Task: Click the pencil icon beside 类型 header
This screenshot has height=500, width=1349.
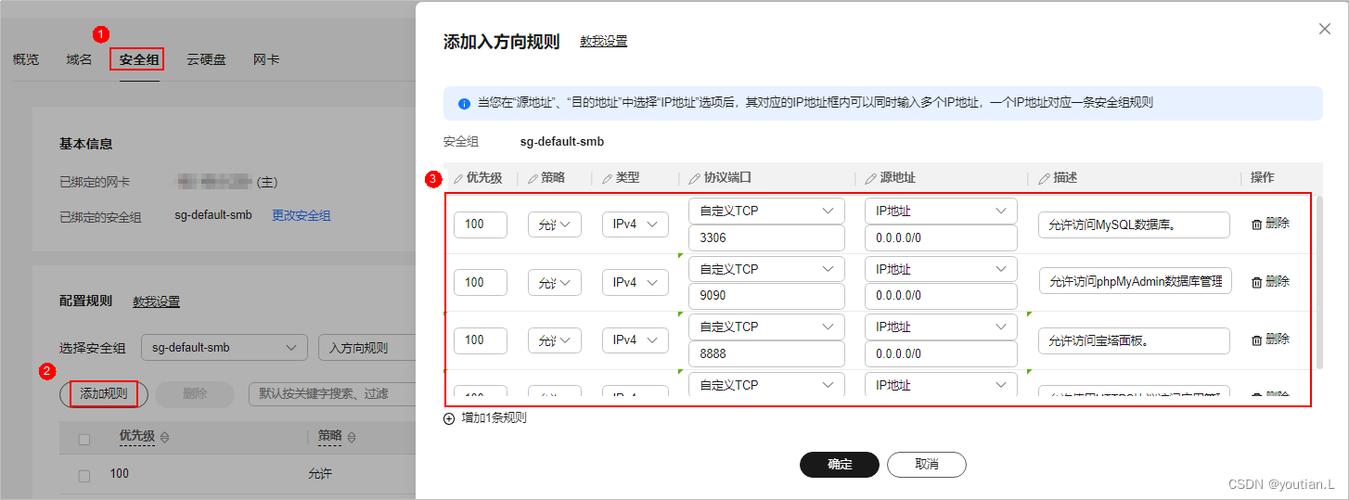Action: [x=607, y=178]
